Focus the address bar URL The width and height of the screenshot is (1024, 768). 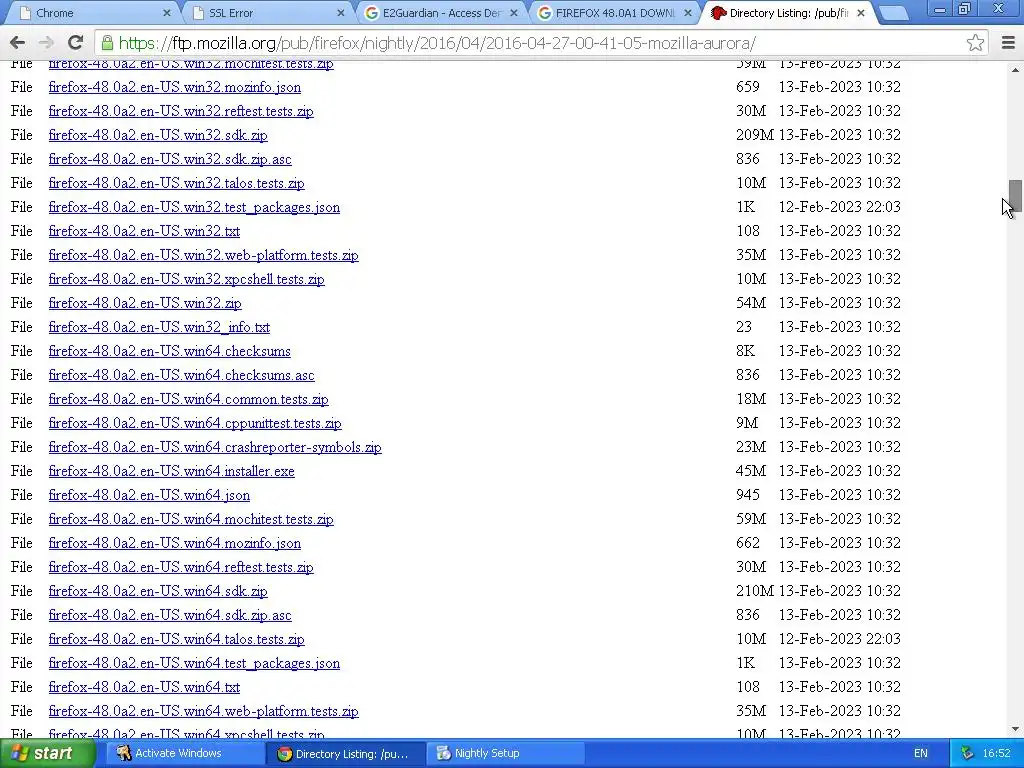[437, 43]
